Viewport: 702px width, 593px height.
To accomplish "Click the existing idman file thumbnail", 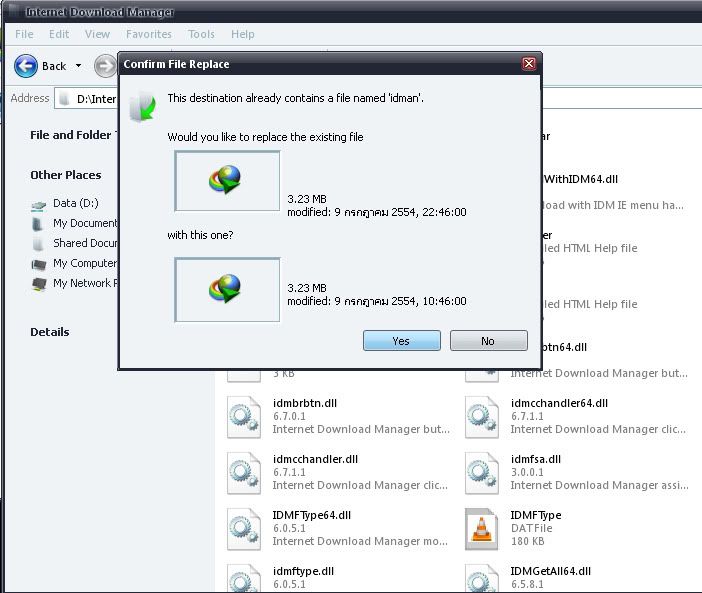I will 227,181.
